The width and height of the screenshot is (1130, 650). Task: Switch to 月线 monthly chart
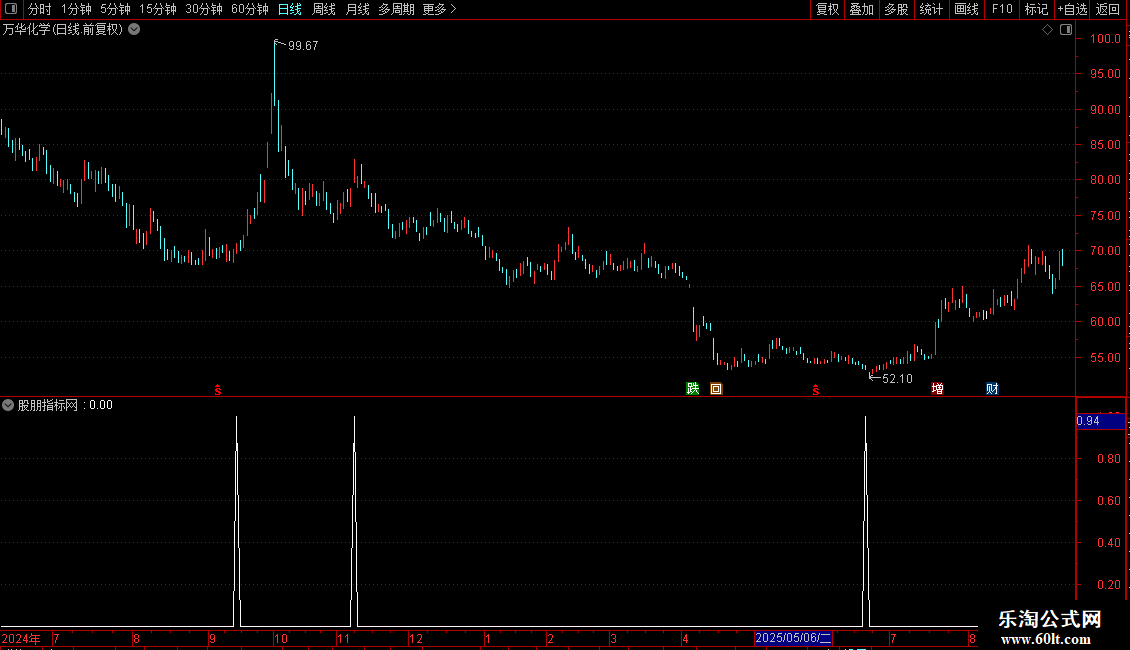pos(357,9)
